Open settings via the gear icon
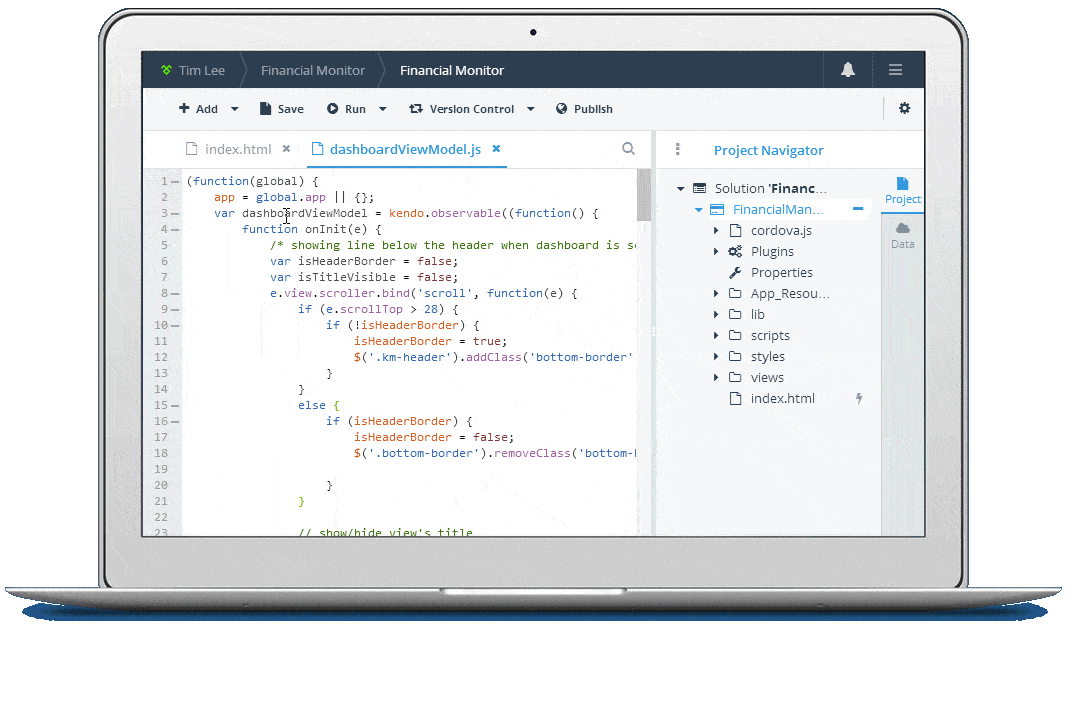The width and height of the screenshot is (1075, 728). (x=904, y=108)
